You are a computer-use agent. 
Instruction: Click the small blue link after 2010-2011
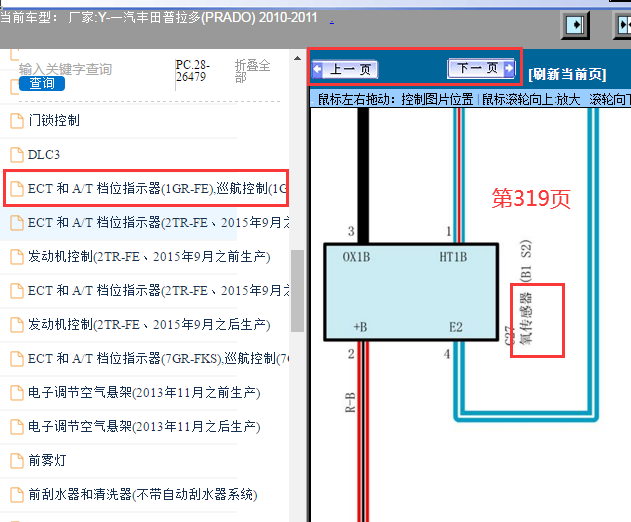tap(332, 21)
